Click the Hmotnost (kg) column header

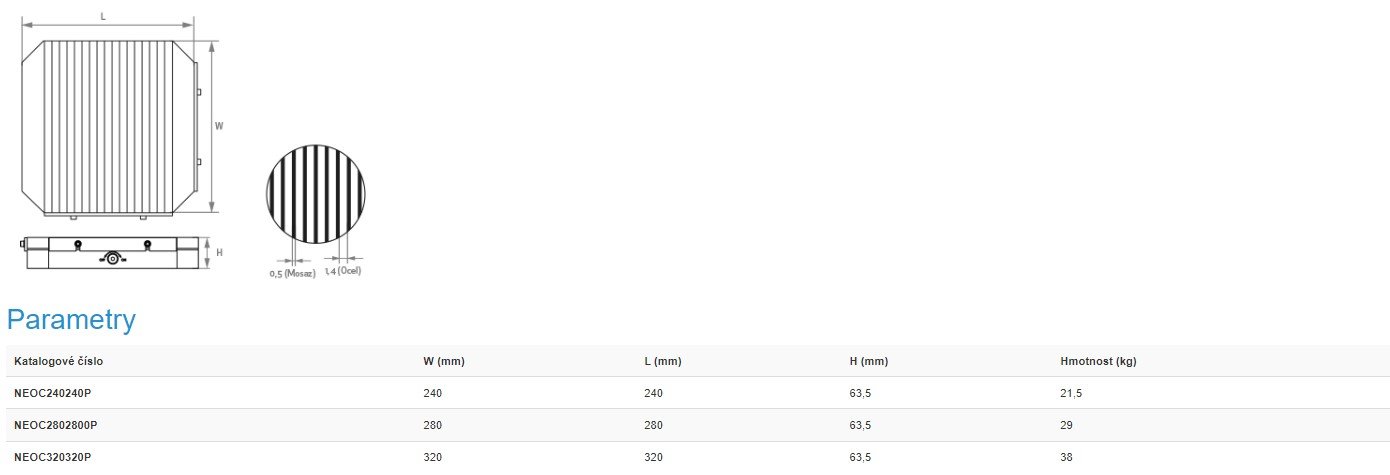coord(1098,361)
